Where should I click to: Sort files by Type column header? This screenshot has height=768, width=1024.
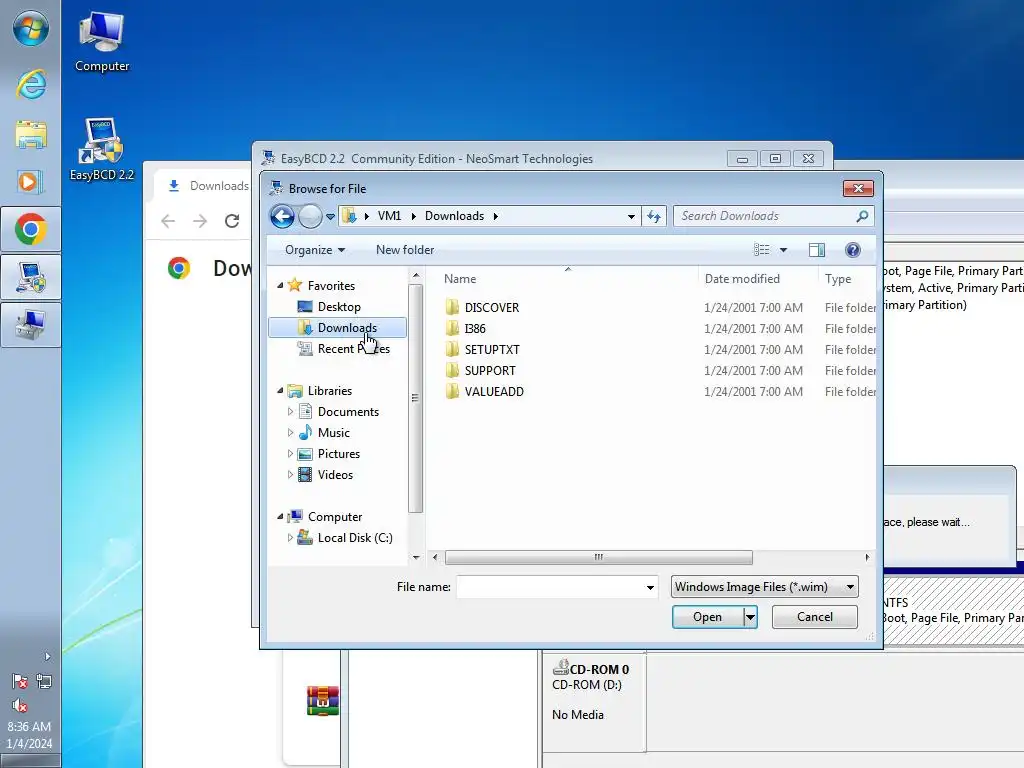838,279
